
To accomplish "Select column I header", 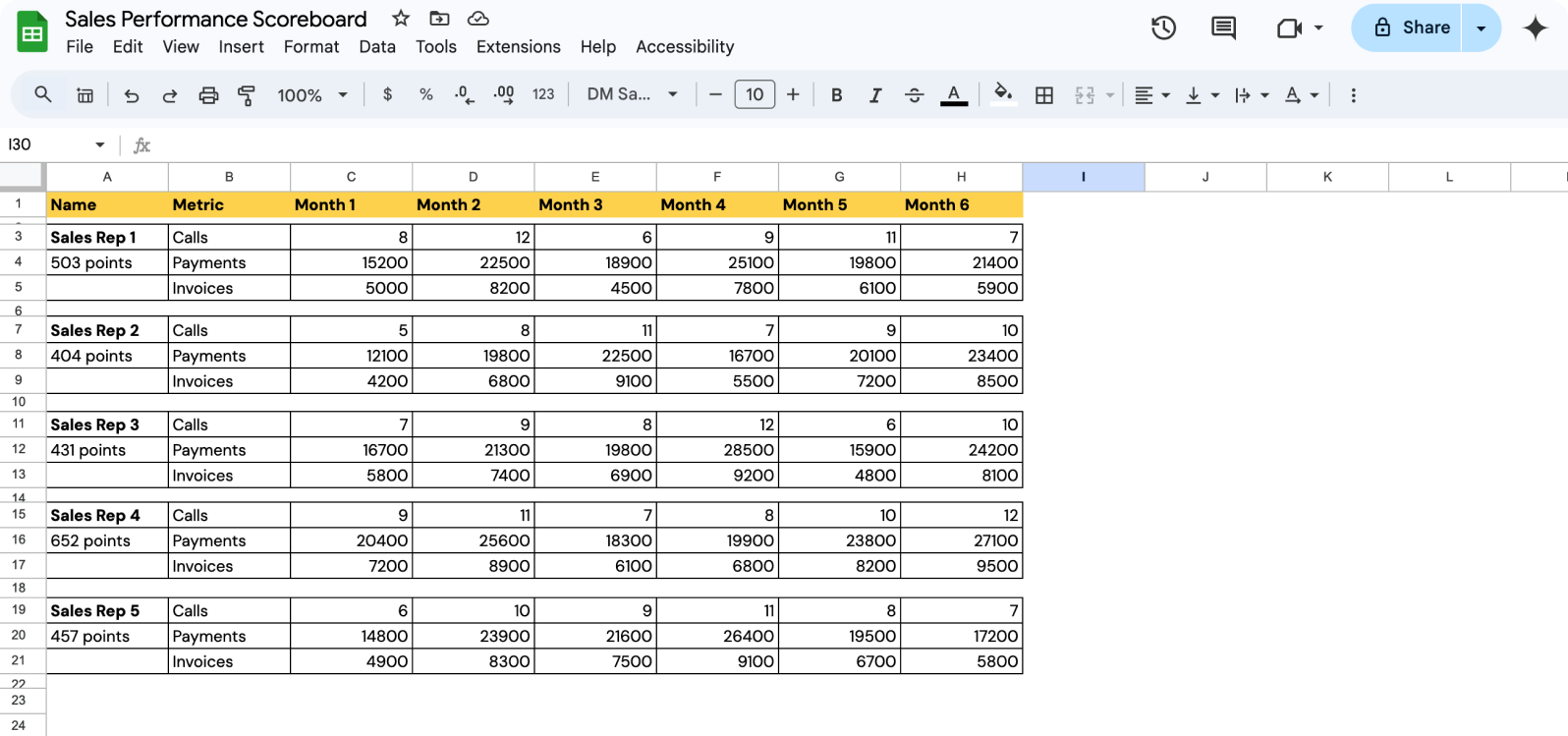I will point(1084,177).
